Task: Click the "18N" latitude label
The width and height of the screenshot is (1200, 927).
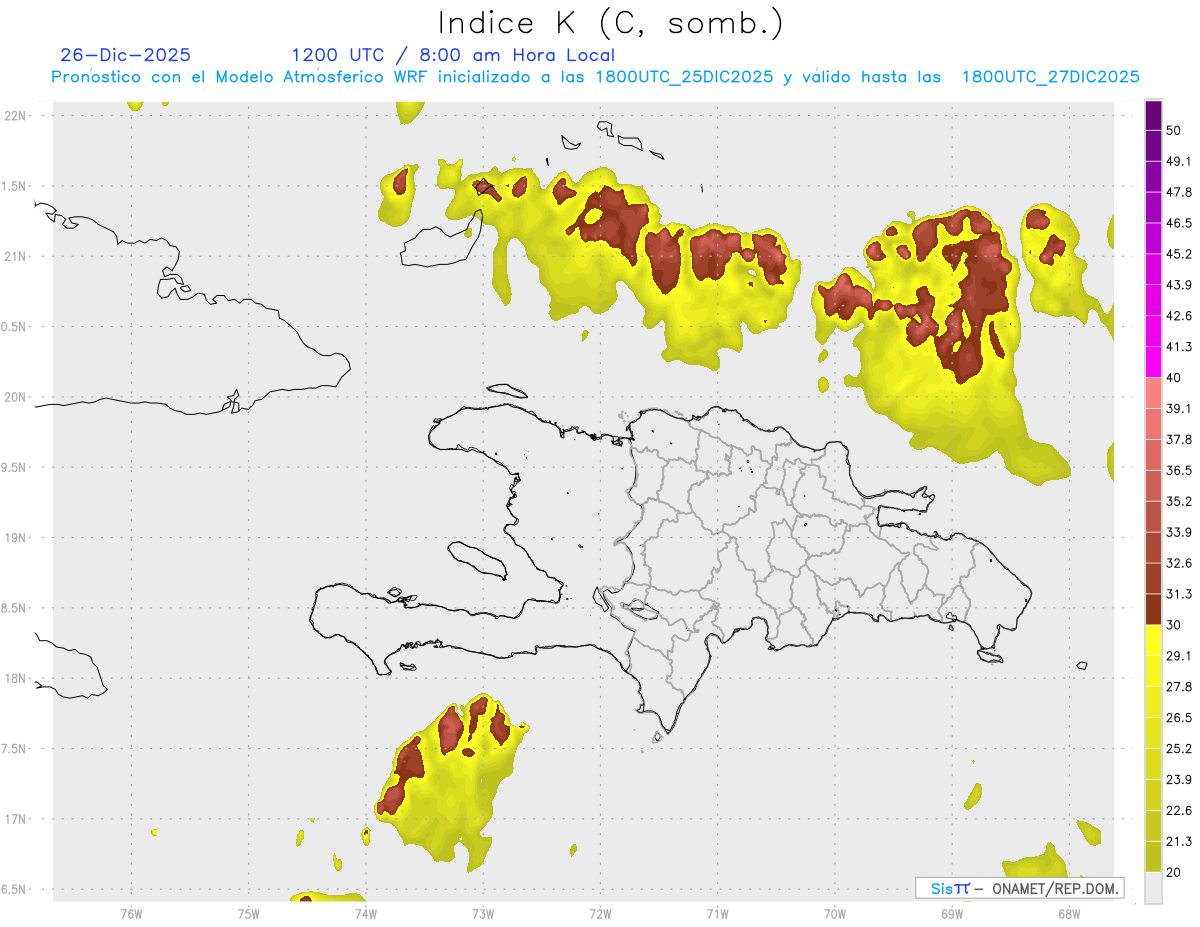Action: [x=16, y=678]
